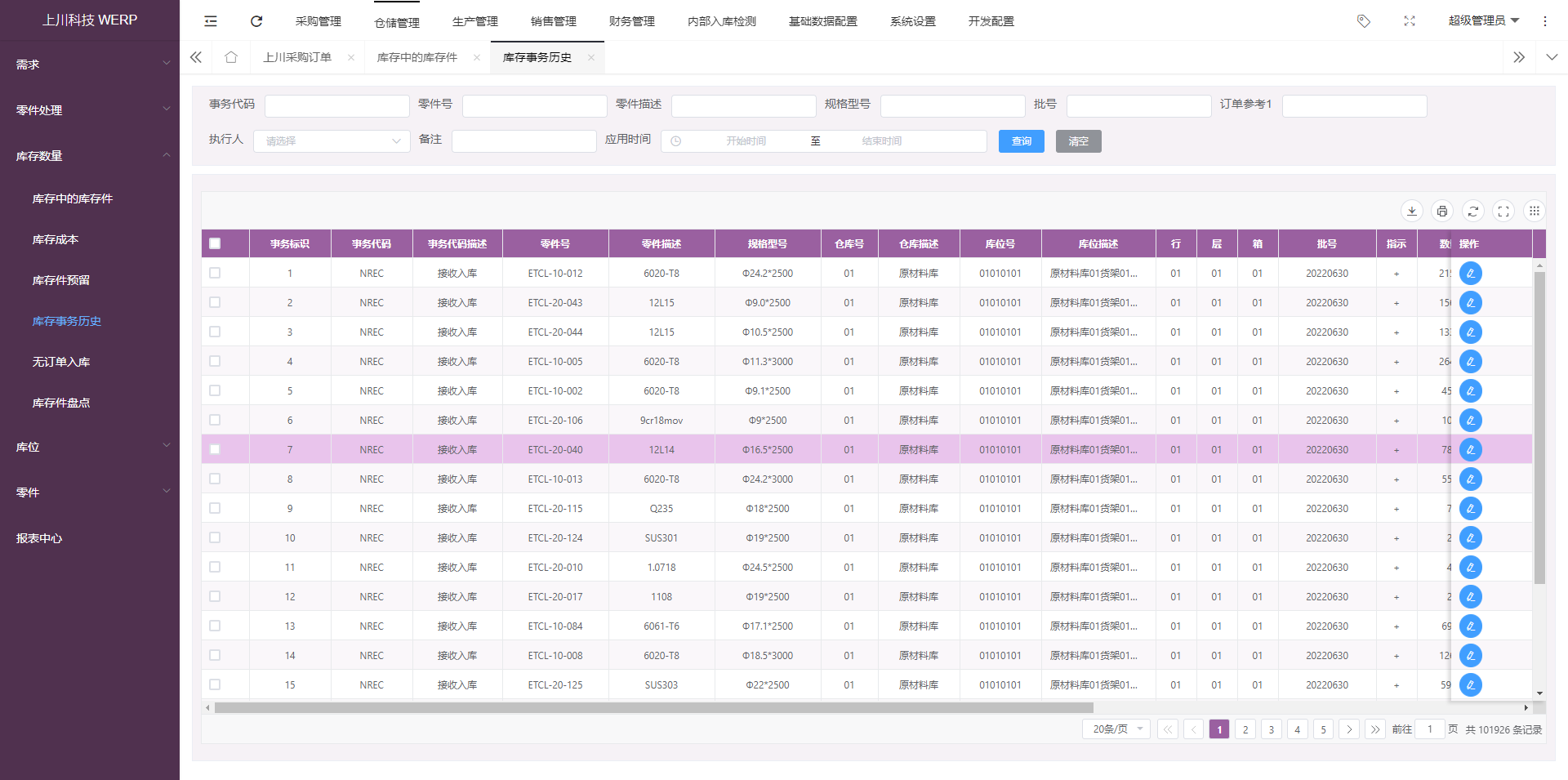Open the 20条/页 page size dropdown

pos(1116,729)
